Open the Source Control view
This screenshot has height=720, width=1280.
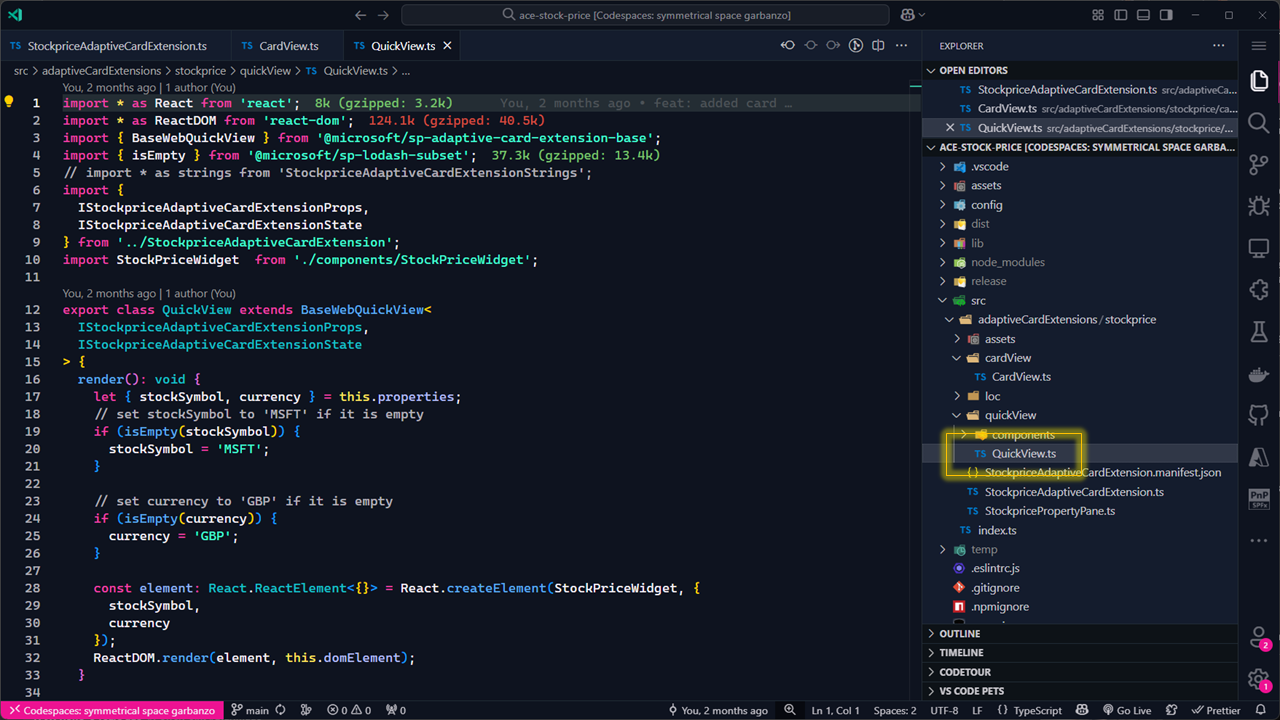1258,165
